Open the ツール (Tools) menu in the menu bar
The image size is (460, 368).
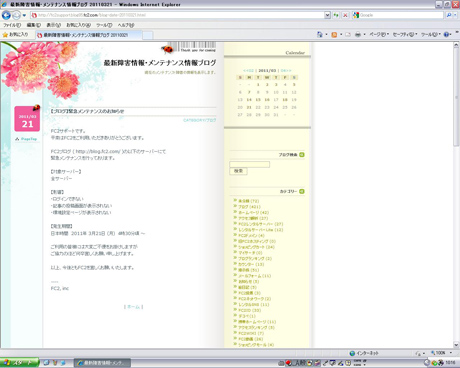[x=104, y=25]
